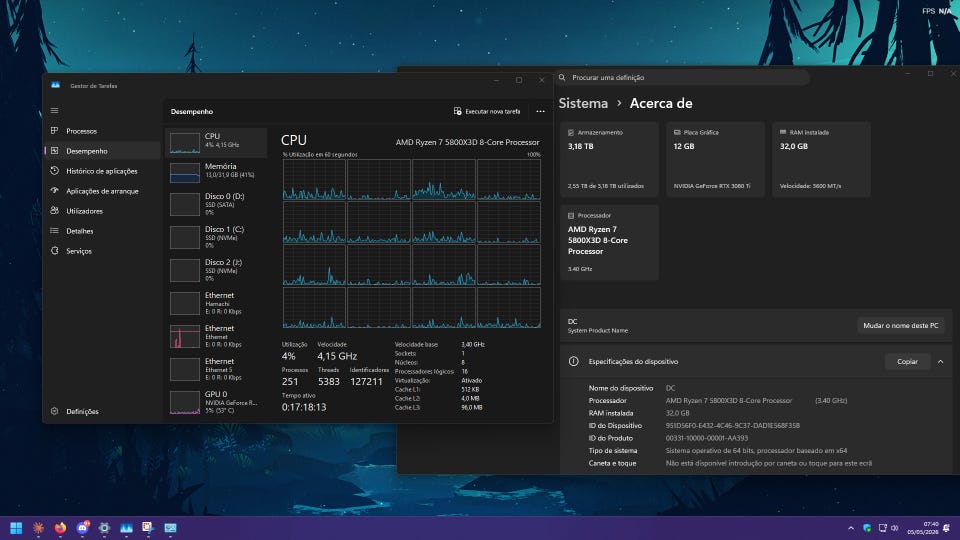Click Executar nova tarefa button
The width and height of the screenshot is (960, 540).
click(x=487, y=111)
